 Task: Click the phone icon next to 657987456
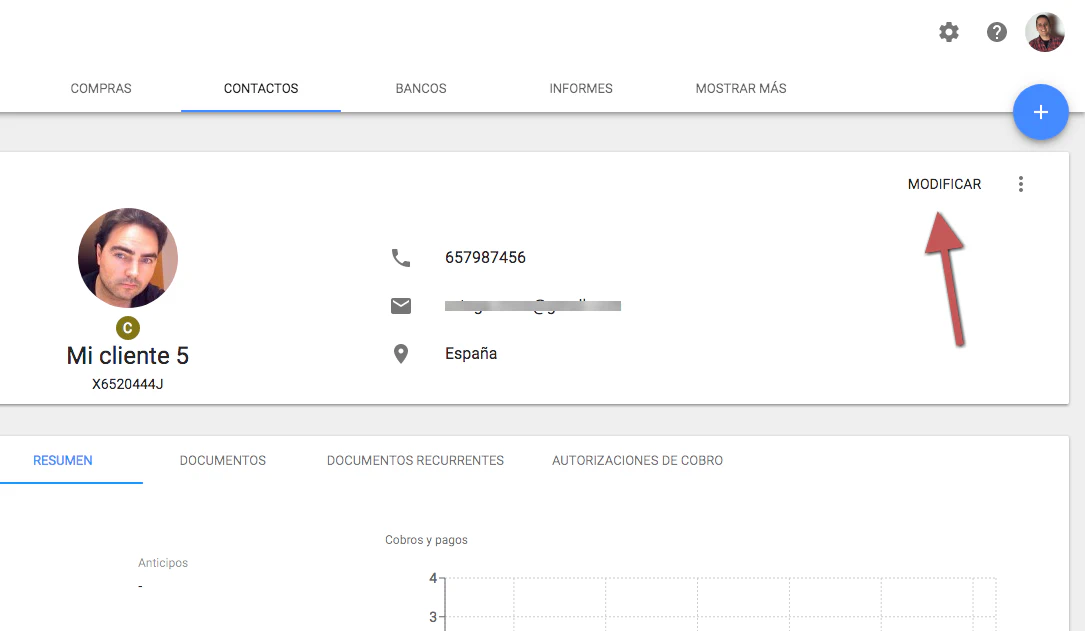pos(401,257)
